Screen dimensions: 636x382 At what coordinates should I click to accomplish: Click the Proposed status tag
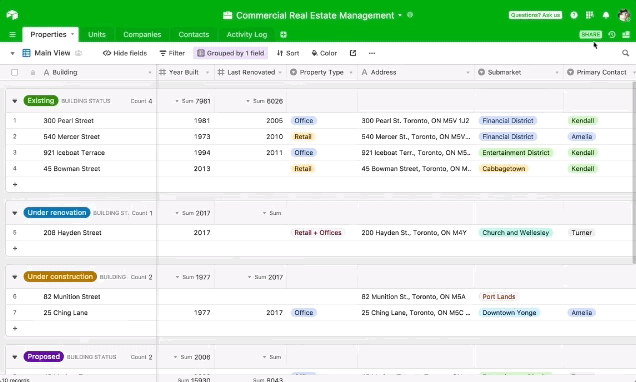pyautogui.click(x=43, y=357)
